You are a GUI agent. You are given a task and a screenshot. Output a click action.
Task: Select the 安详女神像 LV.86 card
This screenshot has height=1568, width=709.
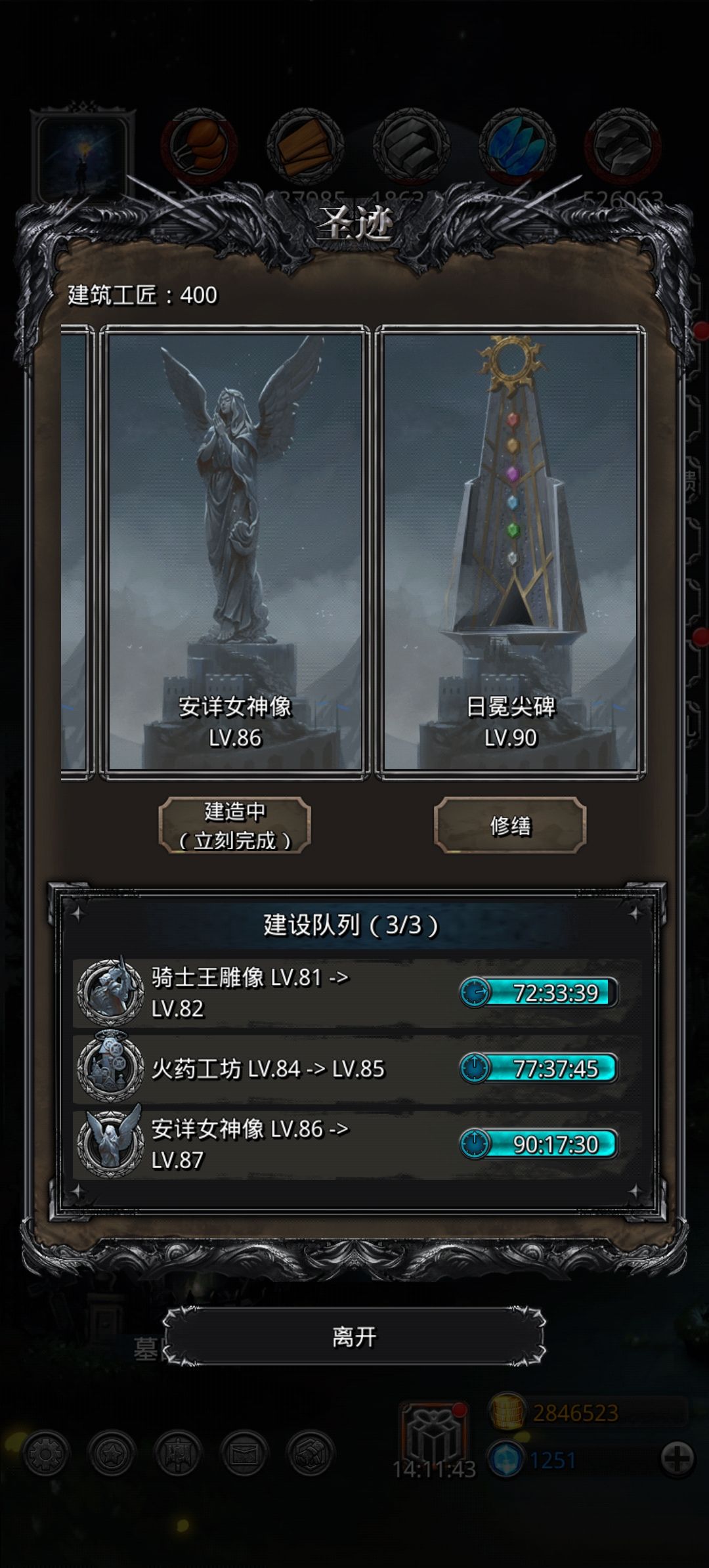pos(234,552)
